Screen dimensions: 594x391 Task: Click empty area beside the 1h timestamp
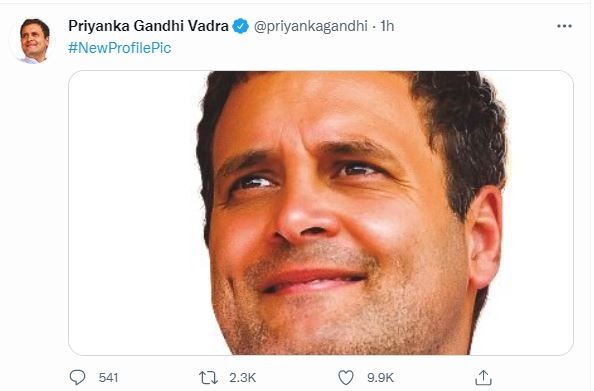[x=474, y=26]
